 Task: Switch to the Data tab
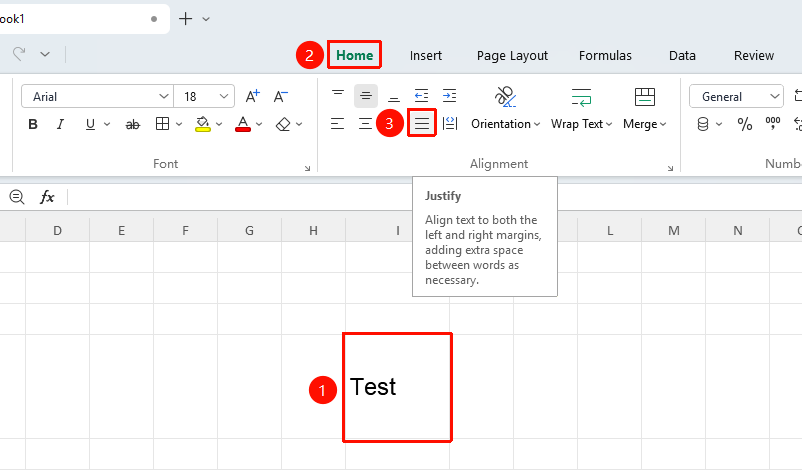[x=682, y=55]
